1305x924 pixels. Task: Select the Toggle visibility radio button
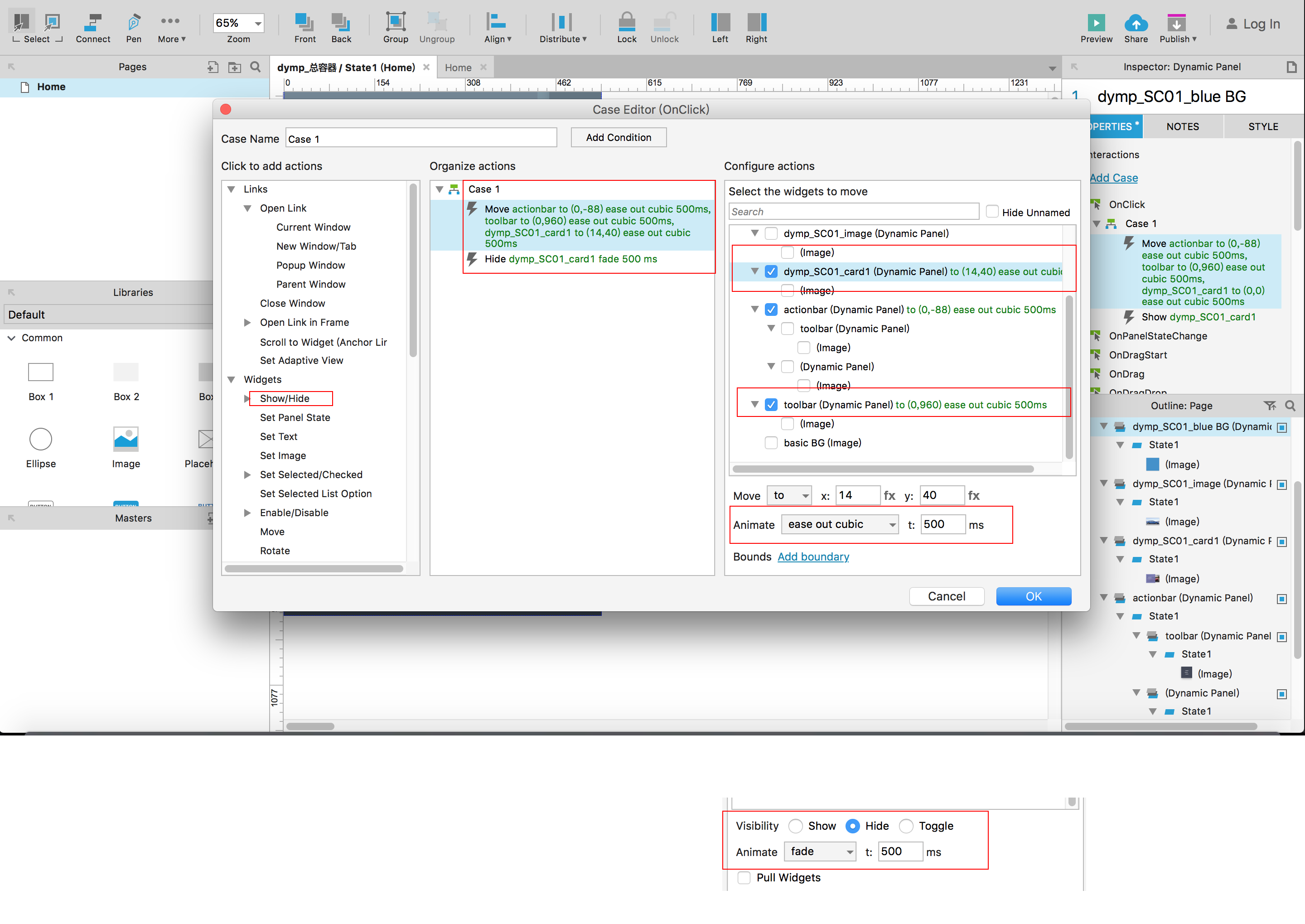click(906, 826)
